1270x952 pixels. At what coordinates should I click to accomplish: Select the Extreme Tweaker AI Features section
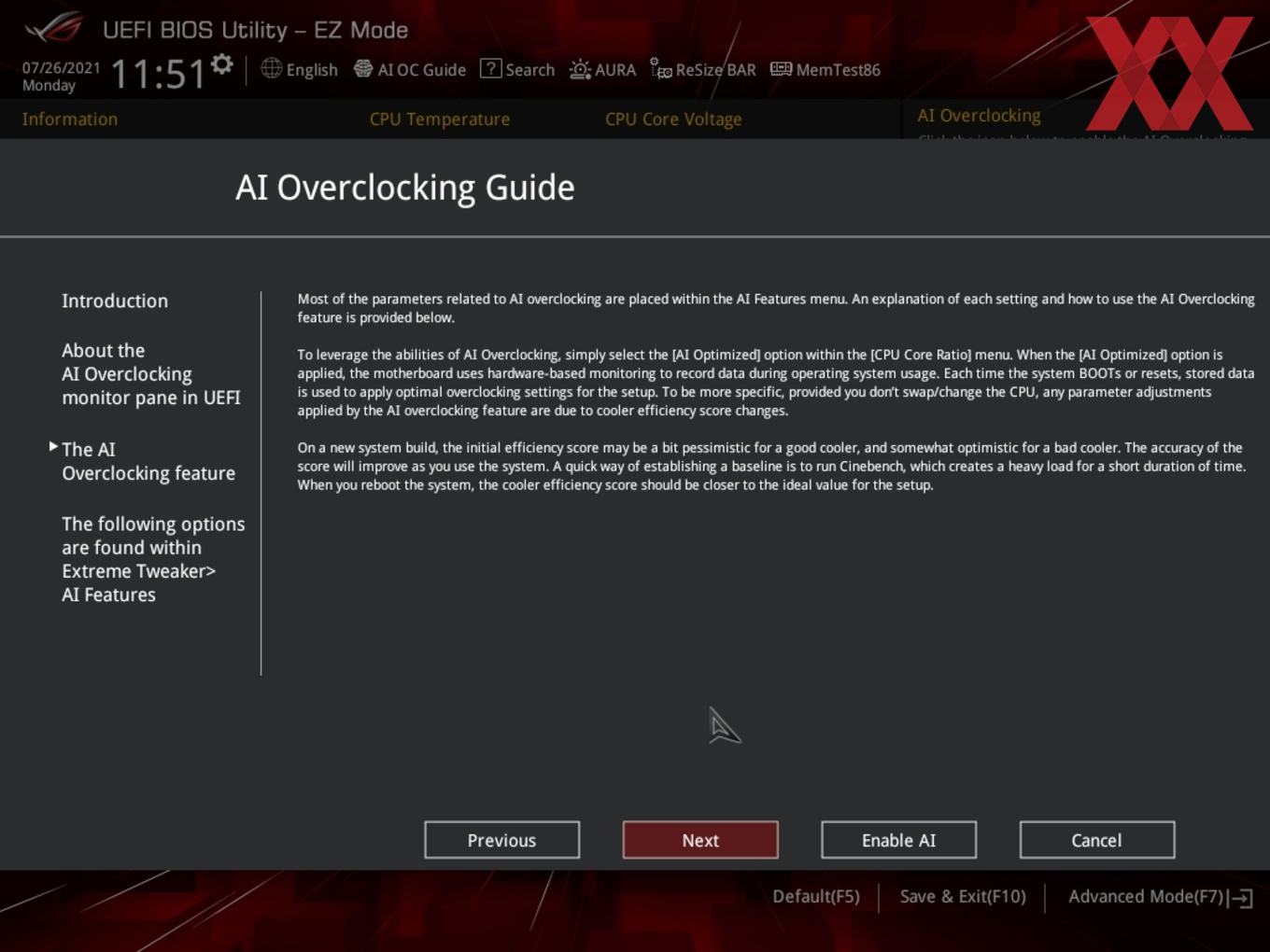pos(153,559)
